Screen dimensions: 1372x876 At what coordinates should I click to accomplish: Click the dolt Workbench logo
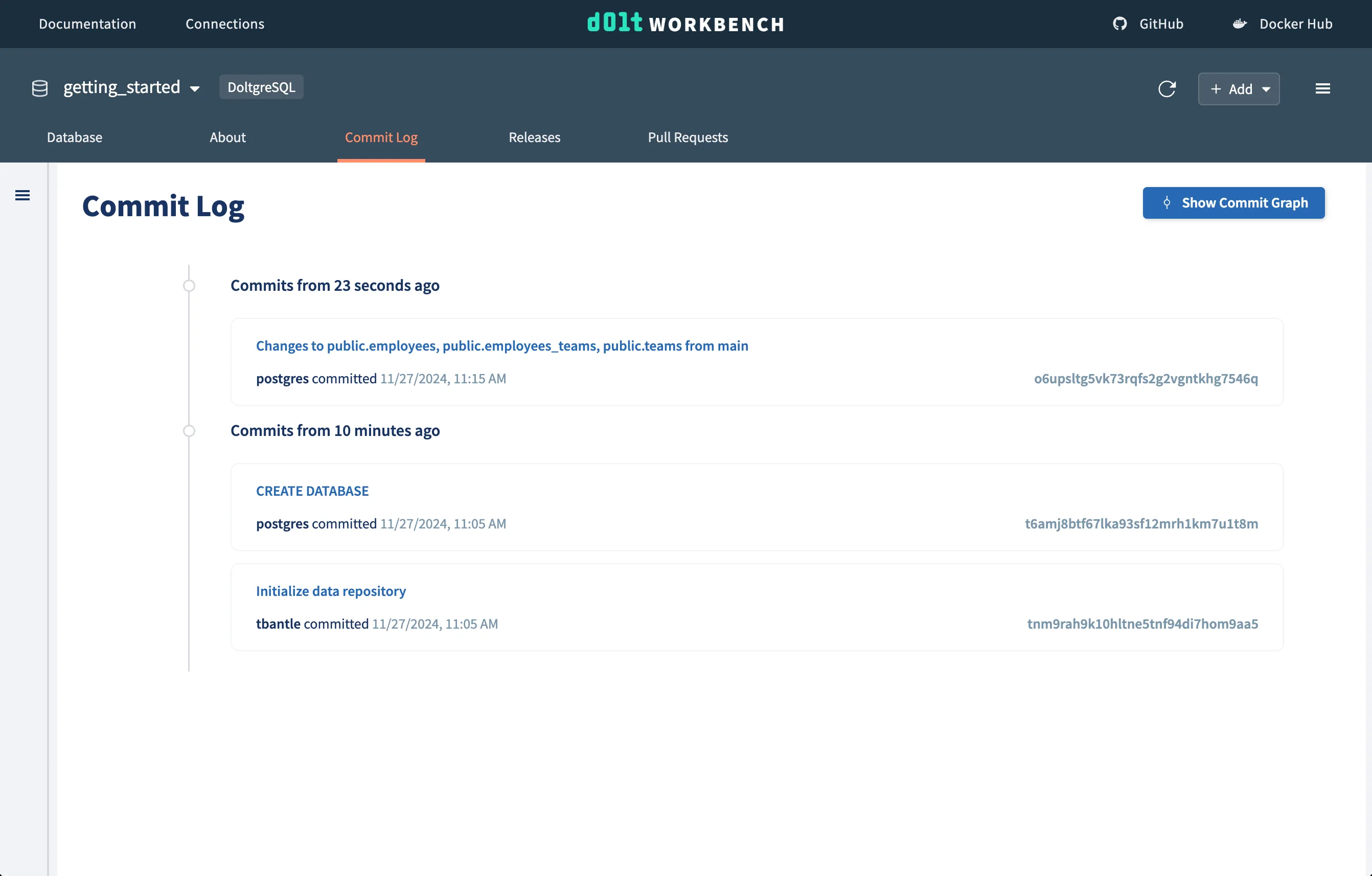[685, 24]
